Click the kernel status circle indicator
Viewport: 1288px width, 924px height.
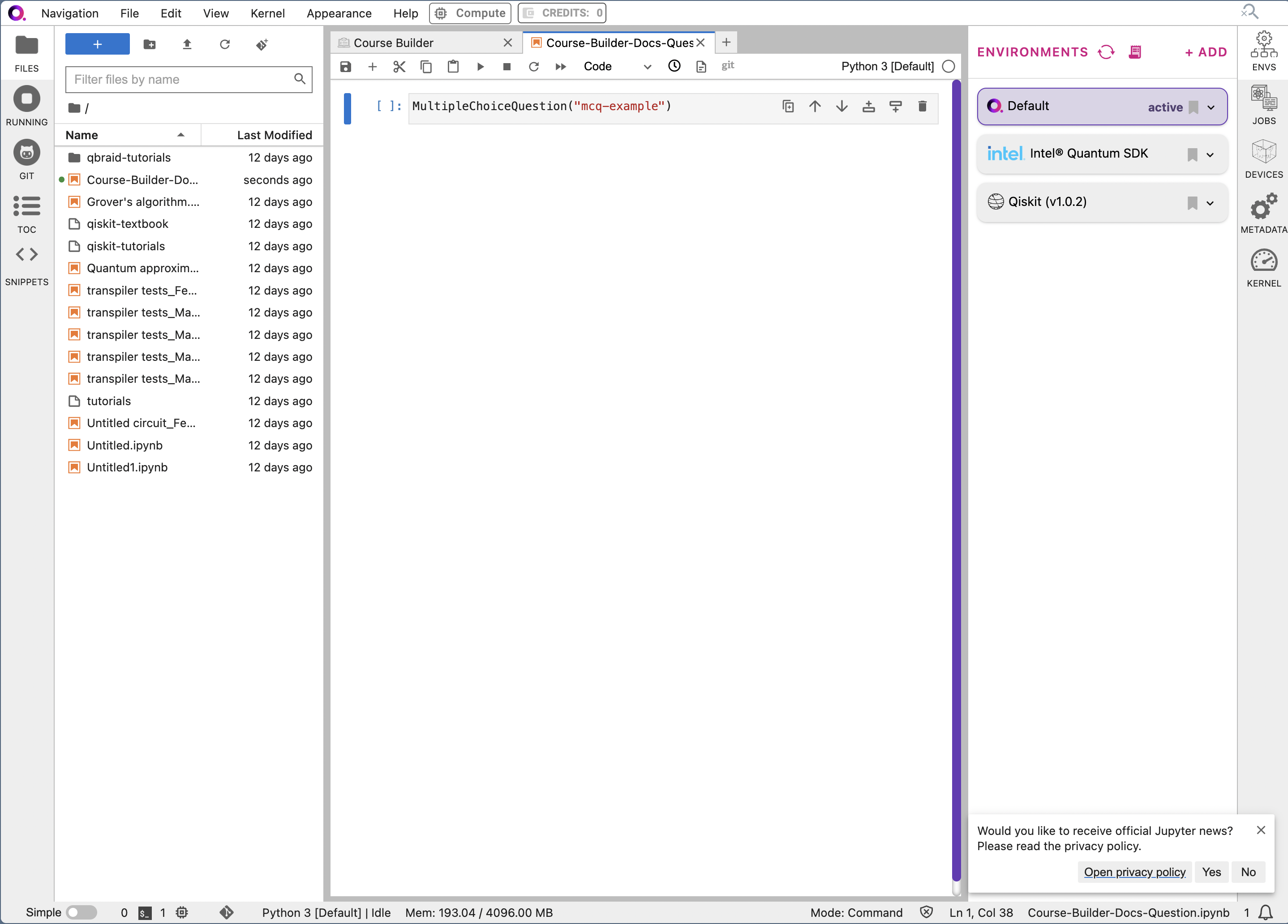click(x=949, y=66)
